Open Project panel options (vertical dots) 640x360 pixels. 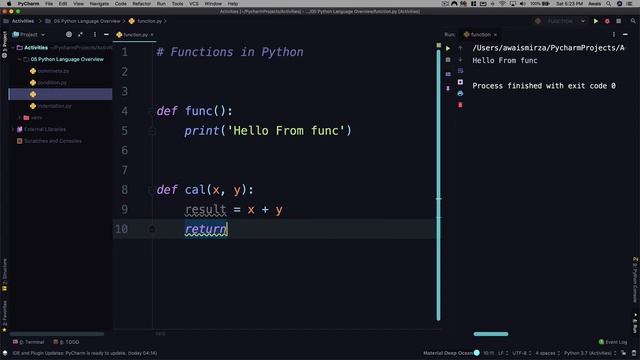tap(95, 35)
